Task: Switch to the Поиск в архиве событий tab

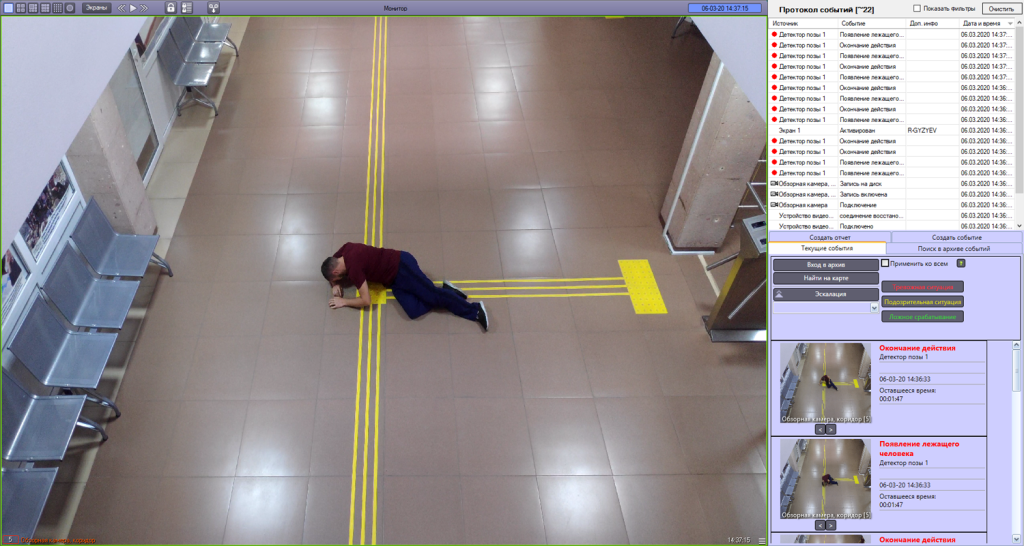Action: [953, 248]
